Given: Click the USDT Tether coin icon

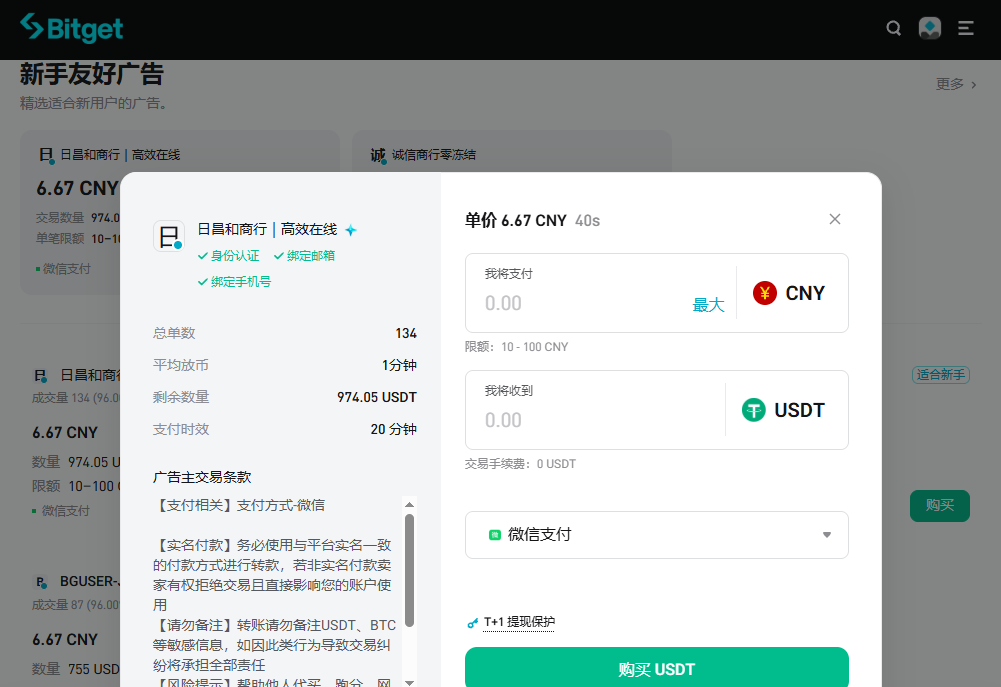Looking at the screenshot, I should pos(753,410).
